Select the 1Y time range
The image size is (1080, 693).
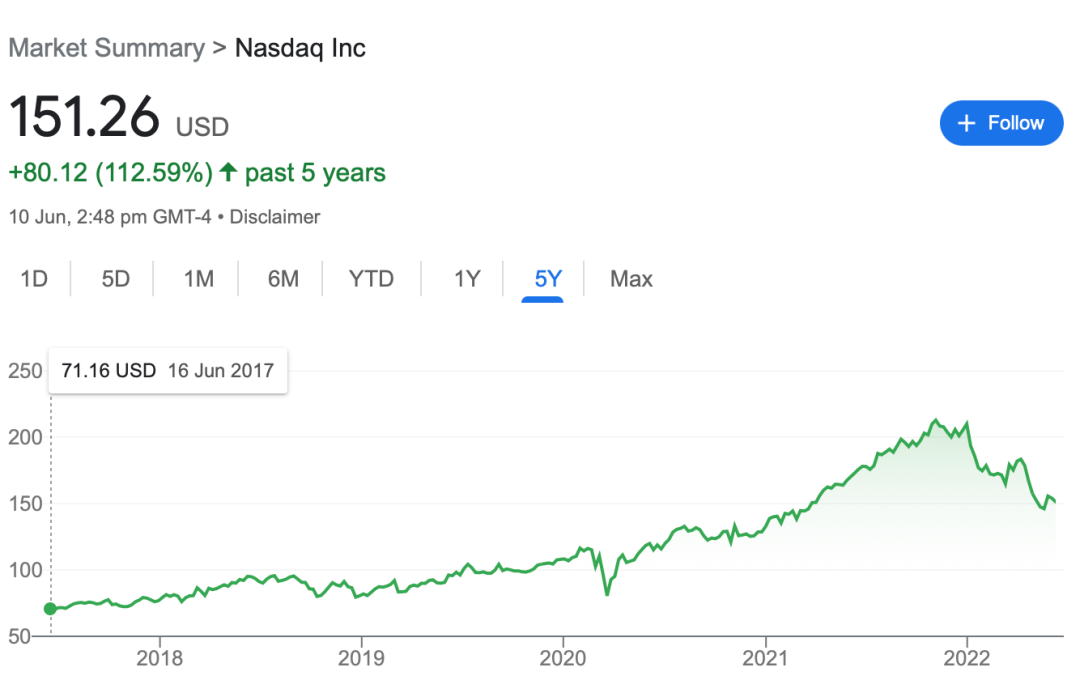coord(467,279)
